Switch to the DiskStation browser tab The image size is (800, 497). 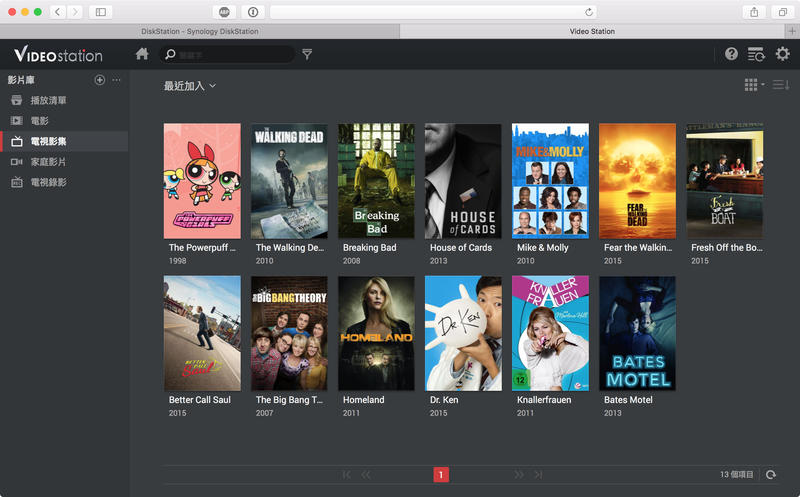(198, 31)
